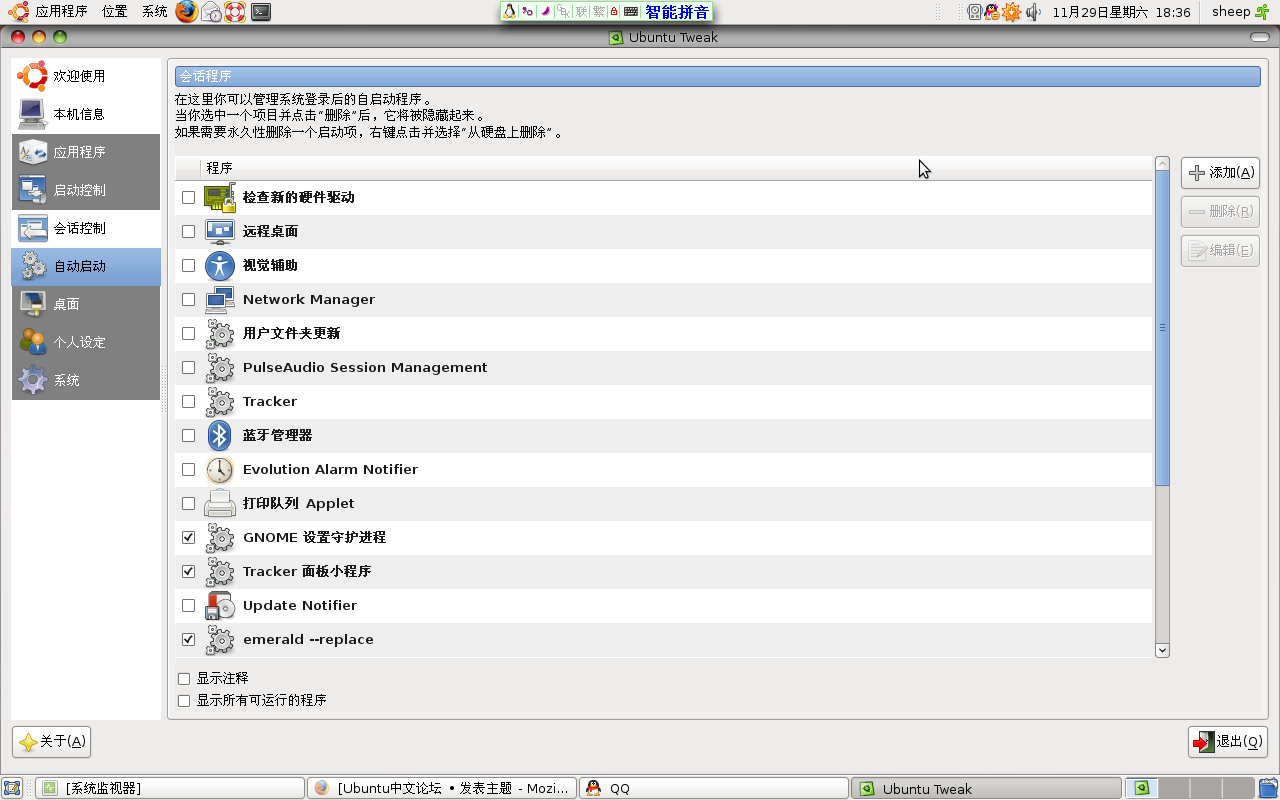The width and height of the screenshot is (1280, 800).
Task: Open the 应用程序 top panel menu
Action: [x=62, y=12]
